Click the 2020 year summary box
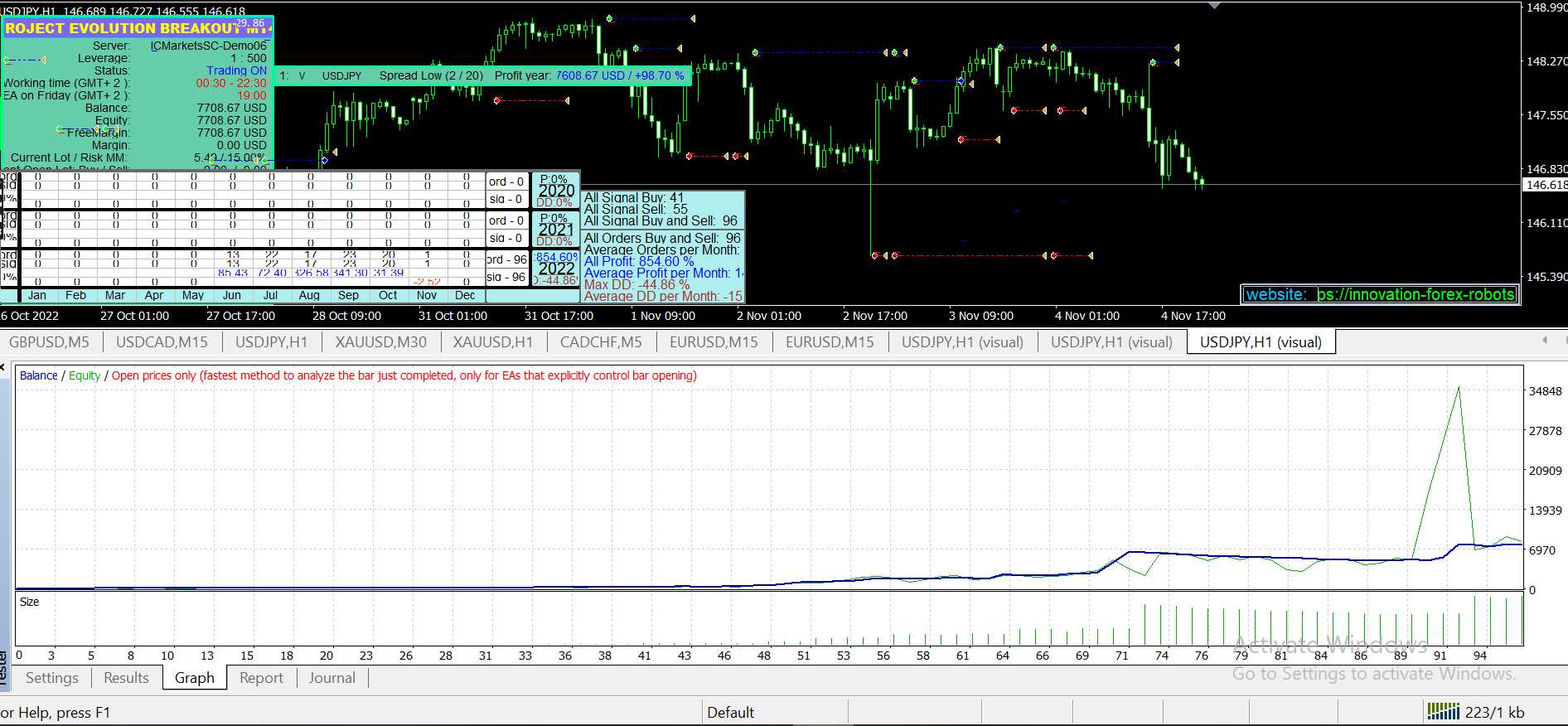1568x726 pixels. pyautogui.click(x=556, y=190)
